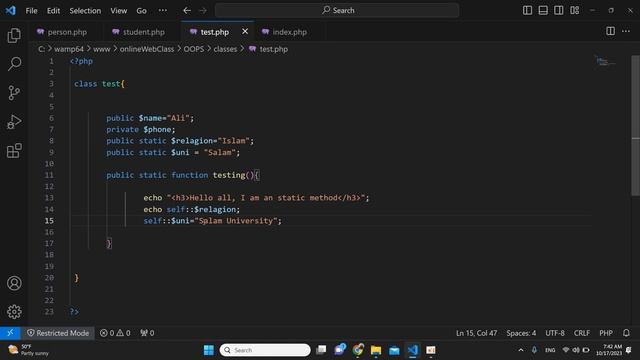Open the Customize Layout icon
The image size is (640, 360).
[x=575, y=10]
